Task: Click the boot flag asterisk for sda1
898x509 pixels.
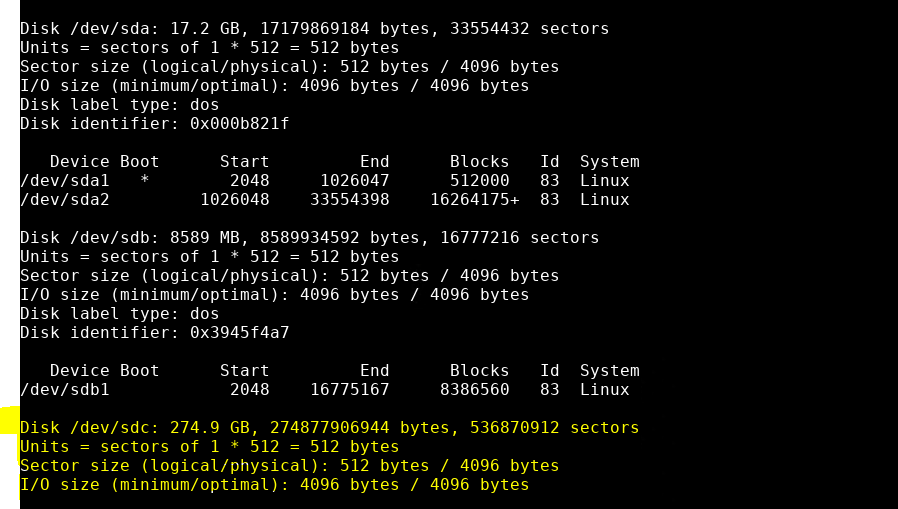Action: 144,180
